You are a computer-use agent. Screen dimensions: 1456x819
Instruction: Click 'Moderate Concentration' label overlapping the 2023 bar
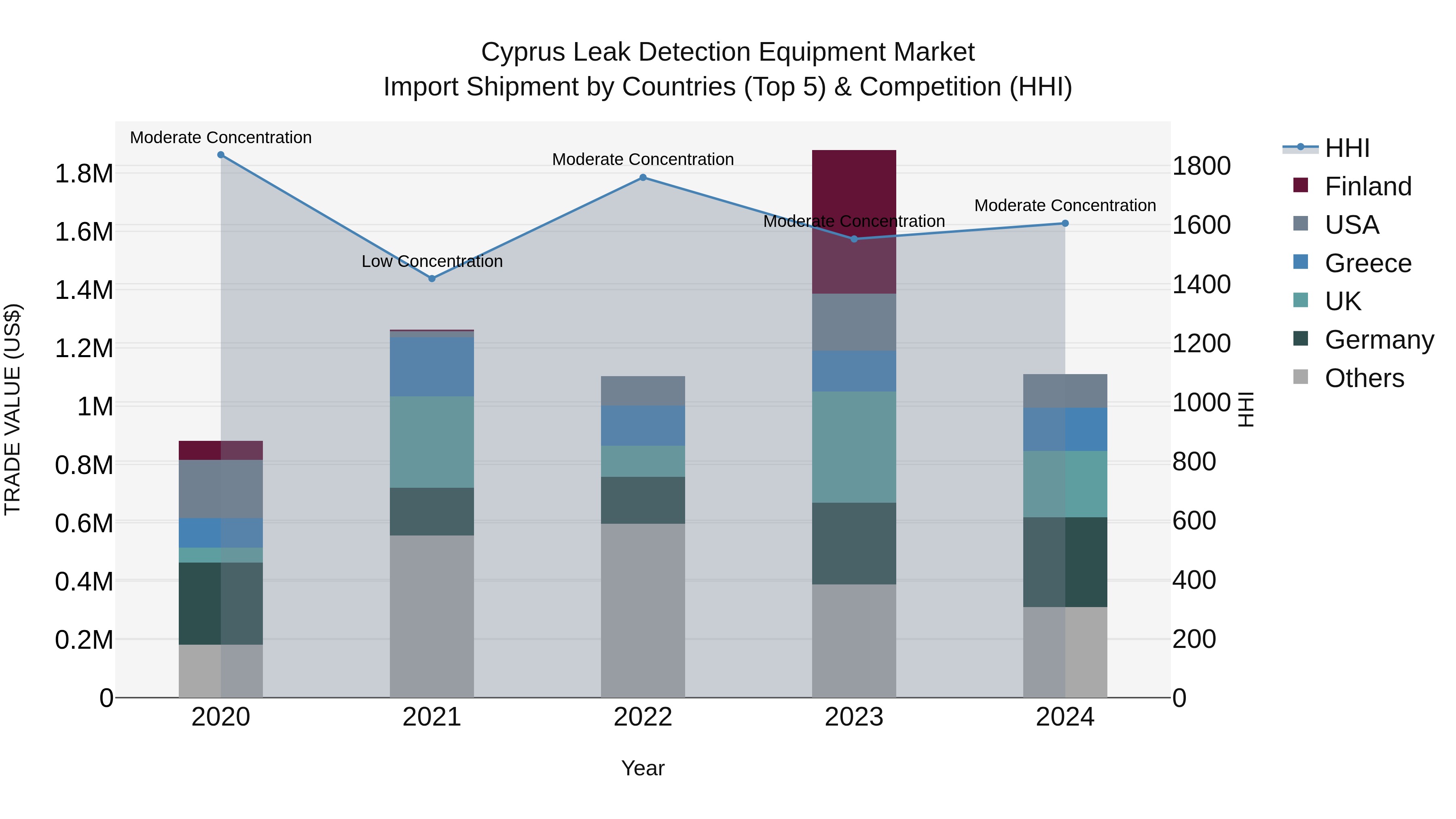[x=854, y=221]
